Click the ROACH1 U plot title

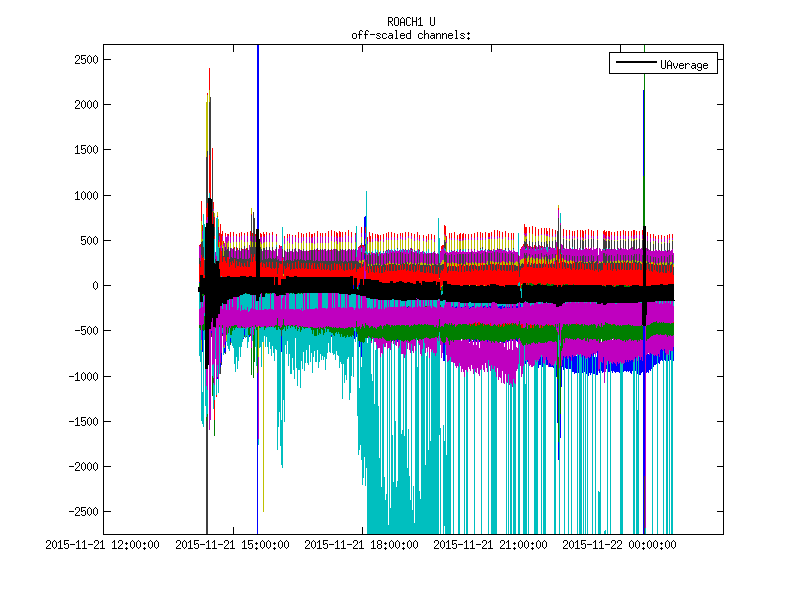(x=411, y=22)
